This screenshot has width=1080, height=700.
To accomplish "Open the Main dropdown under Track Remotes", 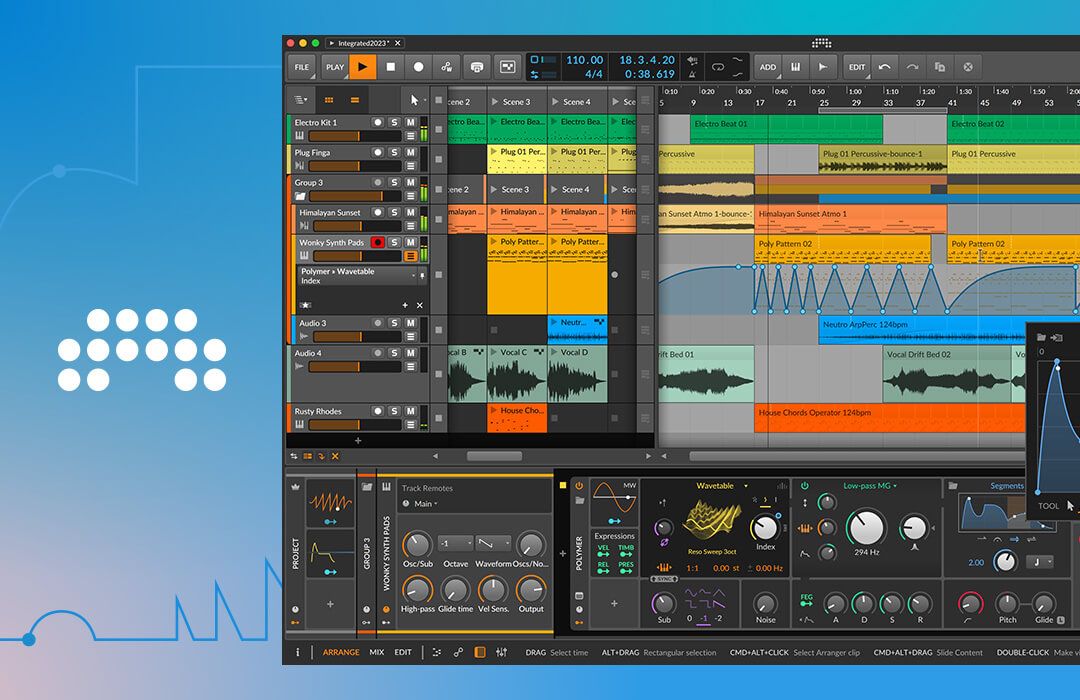I will tap(423, 504).
